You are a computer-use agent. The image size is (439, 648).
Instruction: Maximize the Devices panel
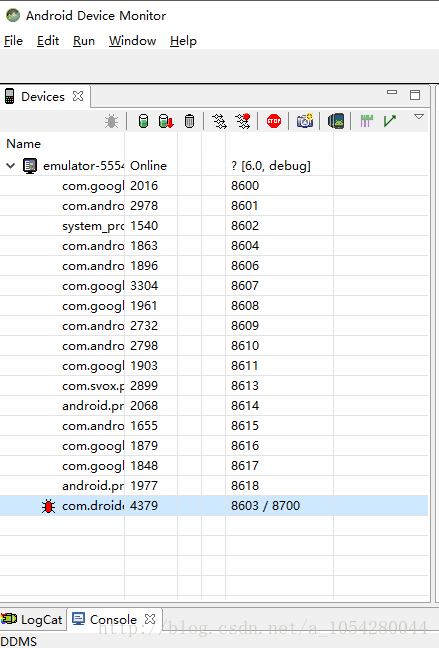coord(415,95)
